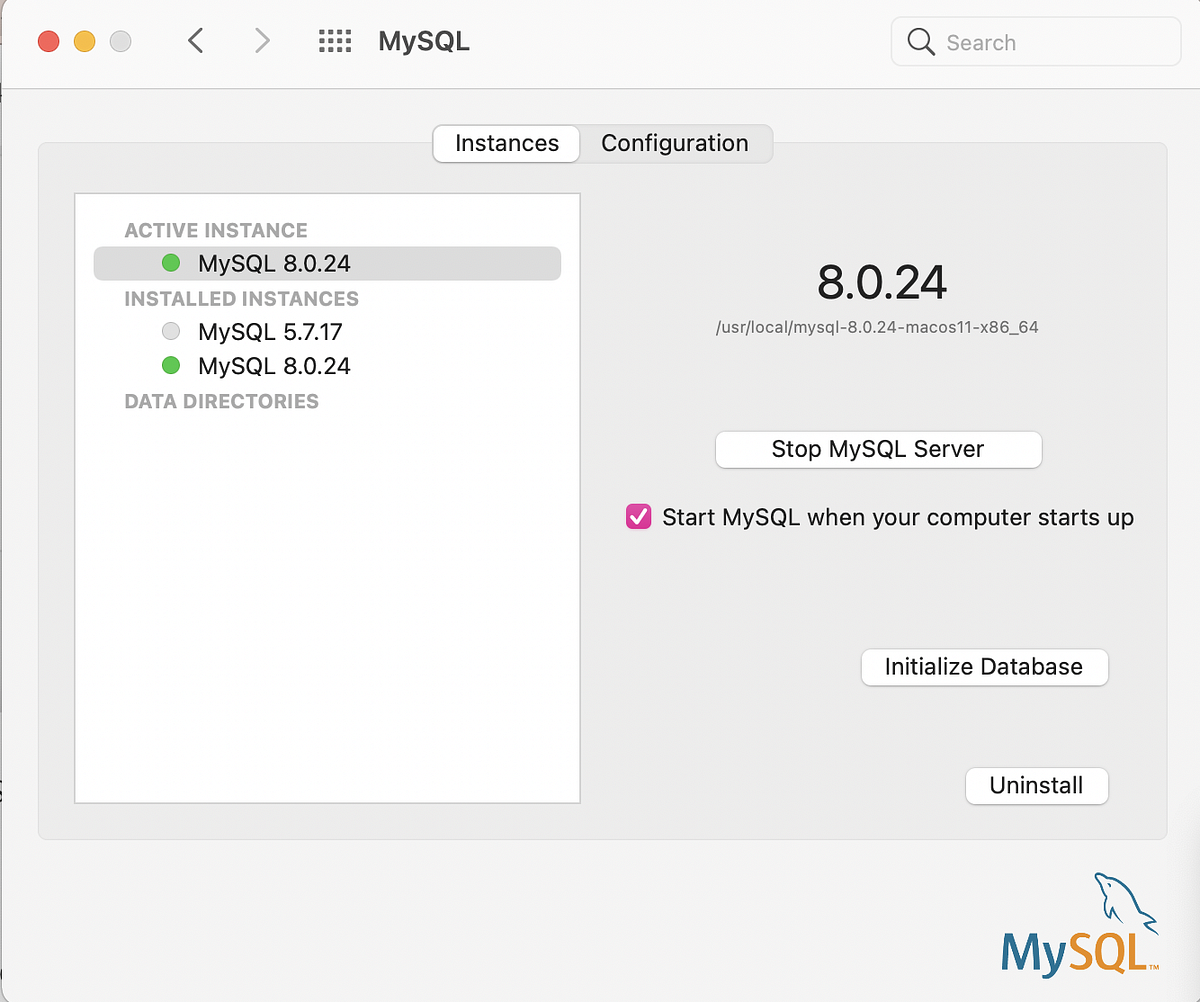Click the green status dot beside active MySQL 8.0.24
This screenshot has width=1200, height=1002.
[171, 262]
